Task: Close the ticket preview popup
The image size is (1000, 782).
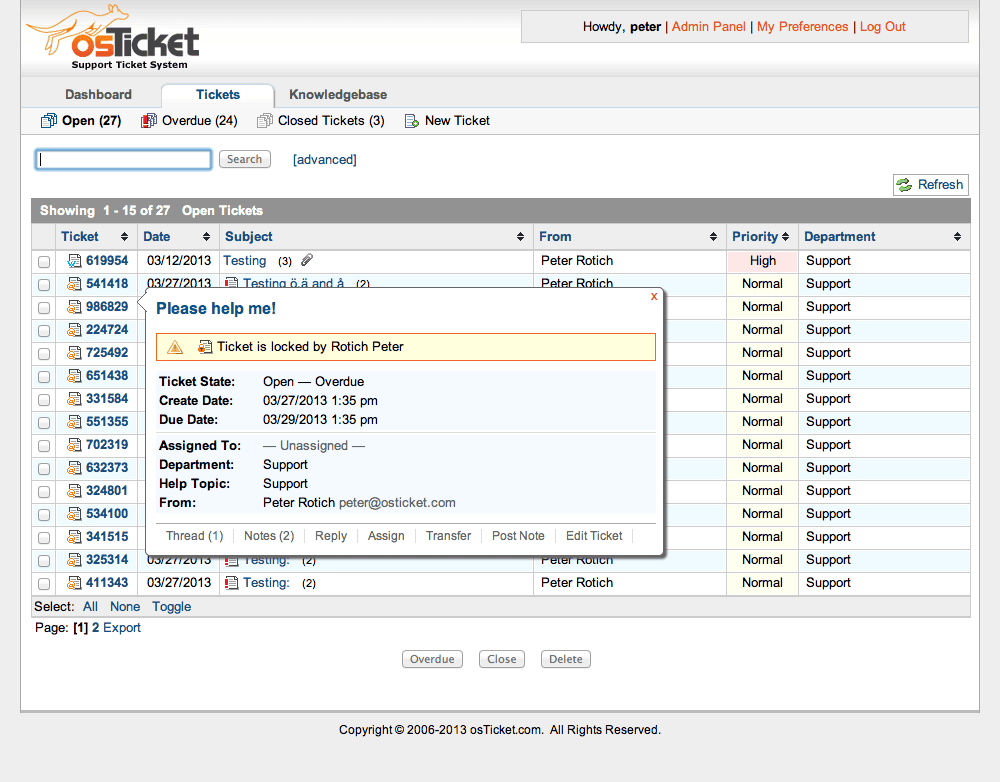Action: tap(654, 297)
